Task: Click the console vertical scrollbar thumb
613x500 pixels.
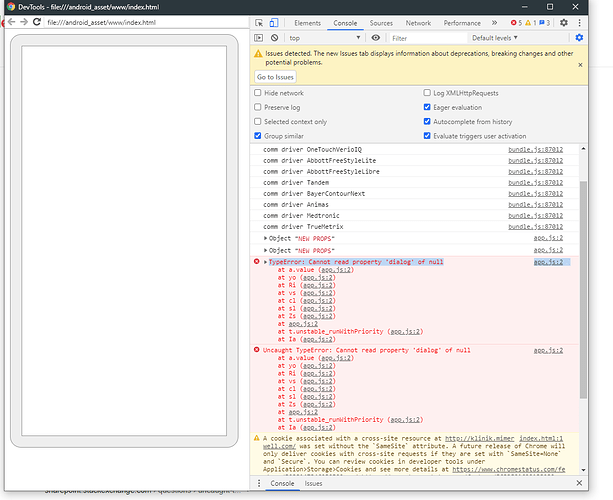Action: coord(583,289)
